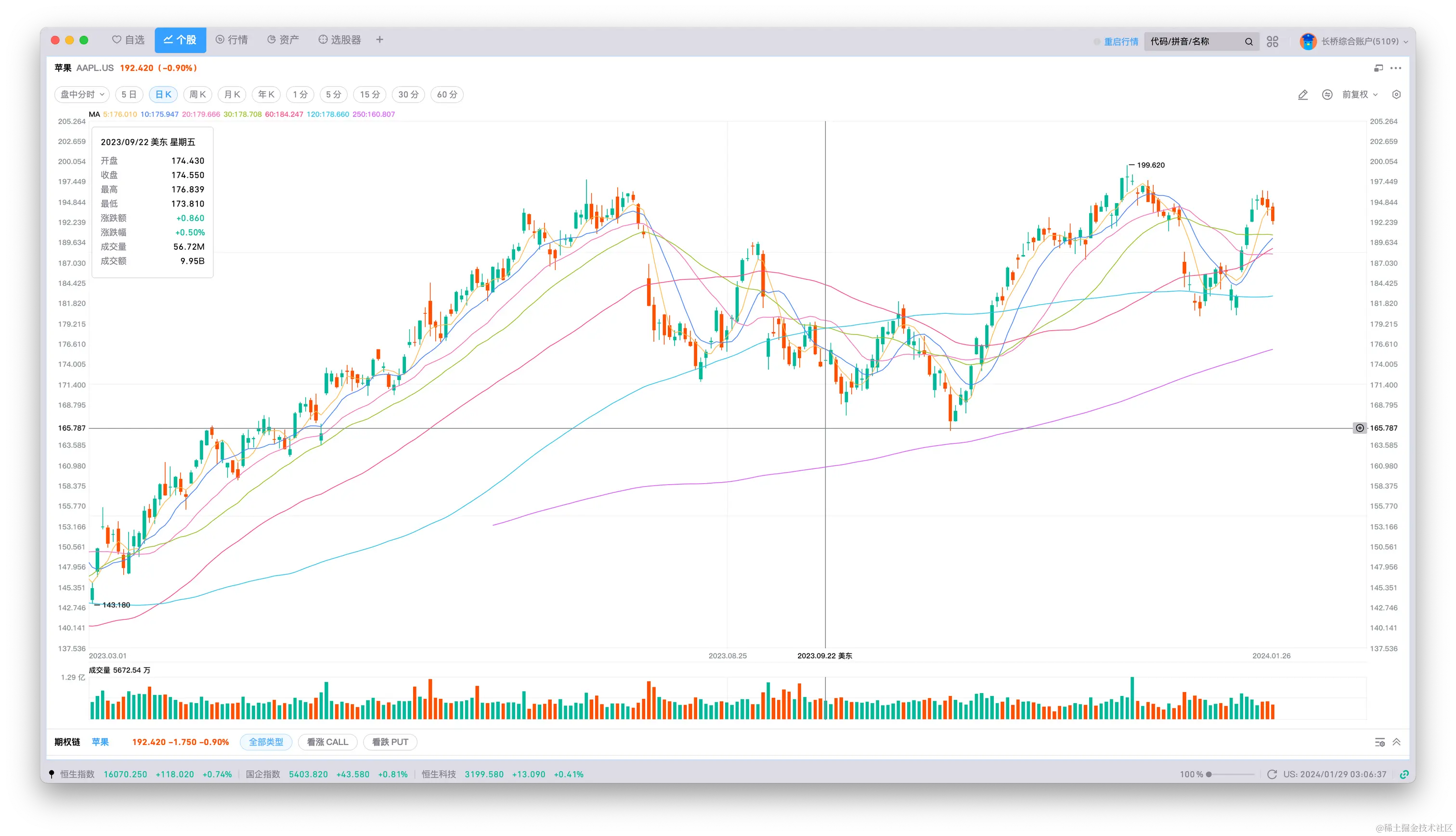The width and height of the screenshot is (1456, 836).
Task: Click the indicator compare swap icon
Action: (1327, 95)
